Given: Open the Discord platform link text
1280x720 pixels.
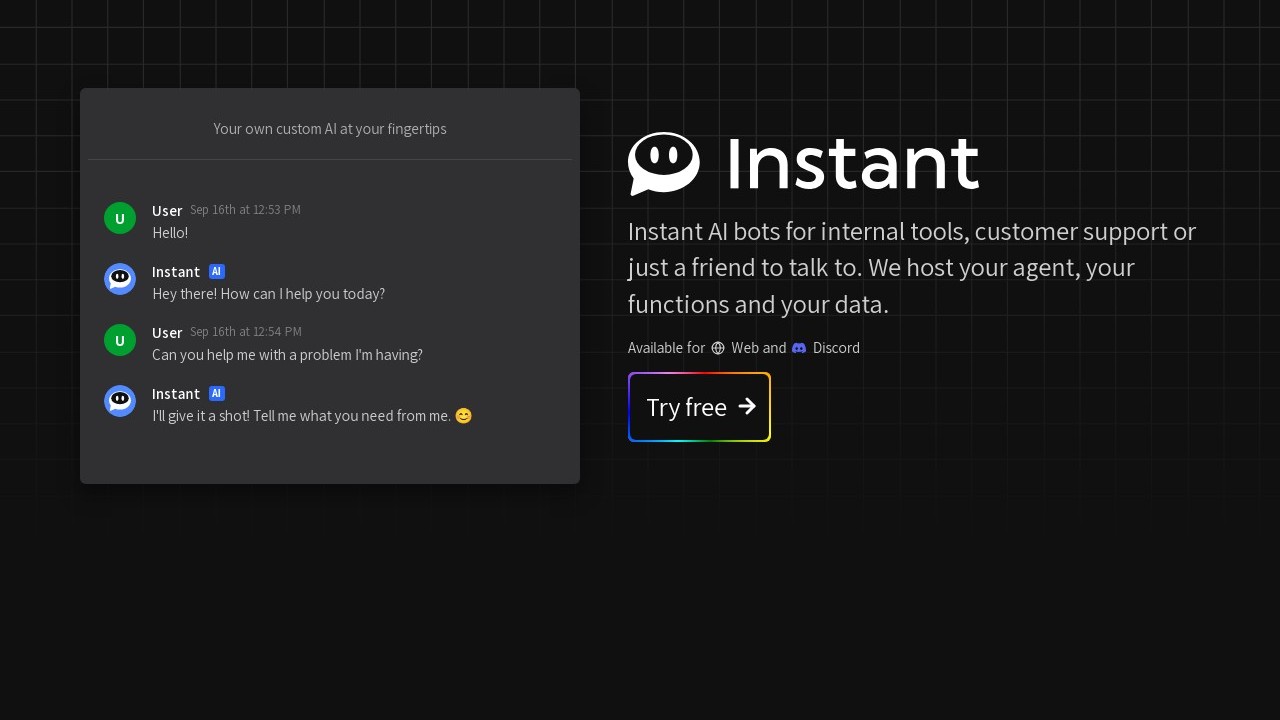Looking at the screenshot, I should 836,348.
